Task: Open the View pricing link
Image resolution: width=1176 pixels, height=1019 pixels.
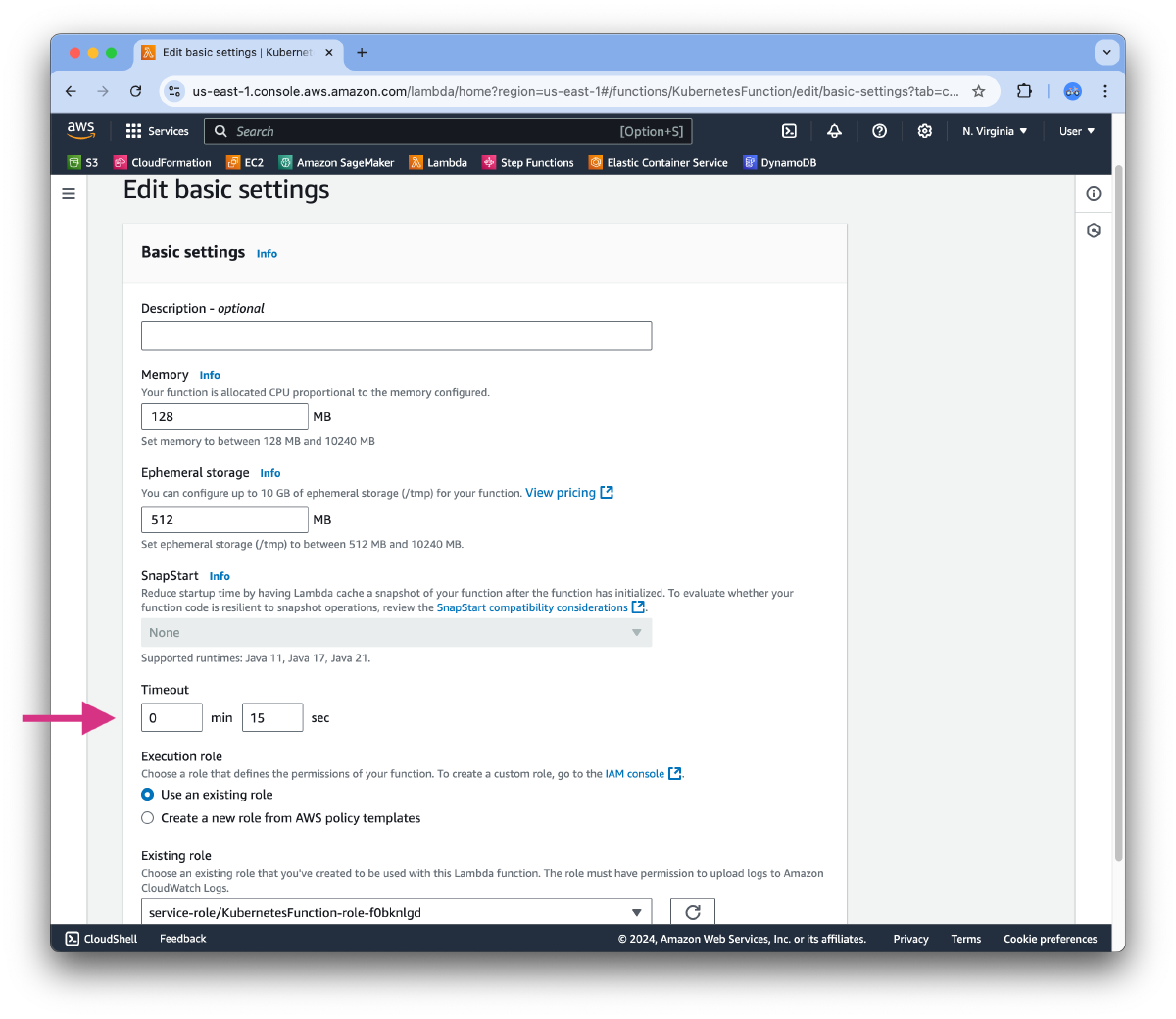Action: [x=569, y=493]
